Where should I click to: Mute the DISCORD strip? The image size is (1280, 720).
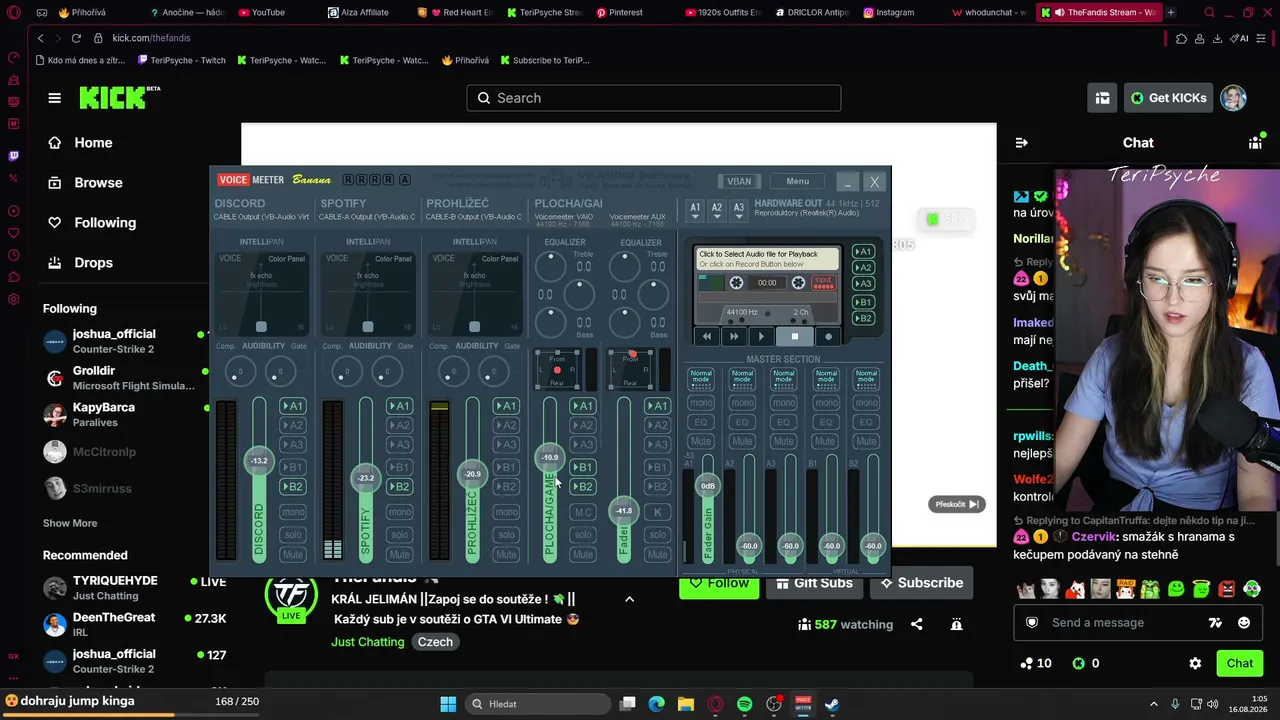tap(292, 554)
